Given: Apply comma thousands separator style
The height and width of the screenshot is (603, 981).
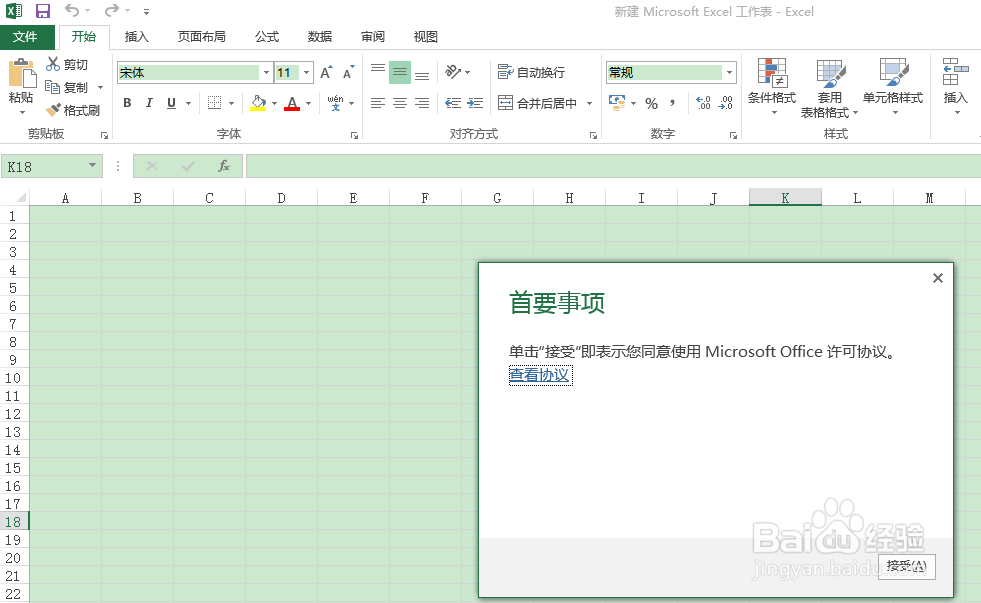Looking at the screenshot, I should tap(673, 103).
